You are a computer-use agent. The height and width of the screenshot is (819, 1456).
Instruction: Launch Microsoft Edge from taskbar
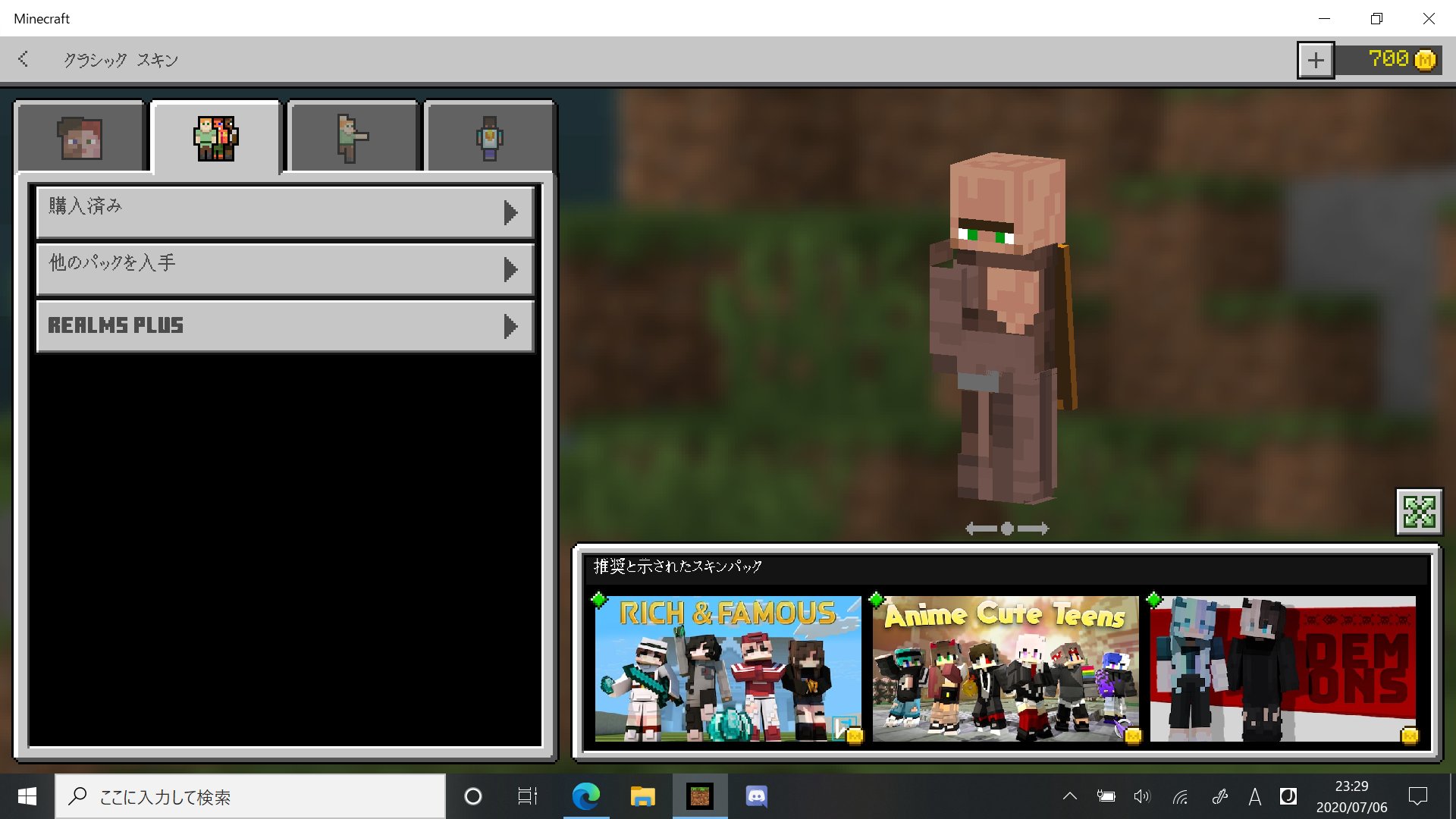[x=585, y=796]
